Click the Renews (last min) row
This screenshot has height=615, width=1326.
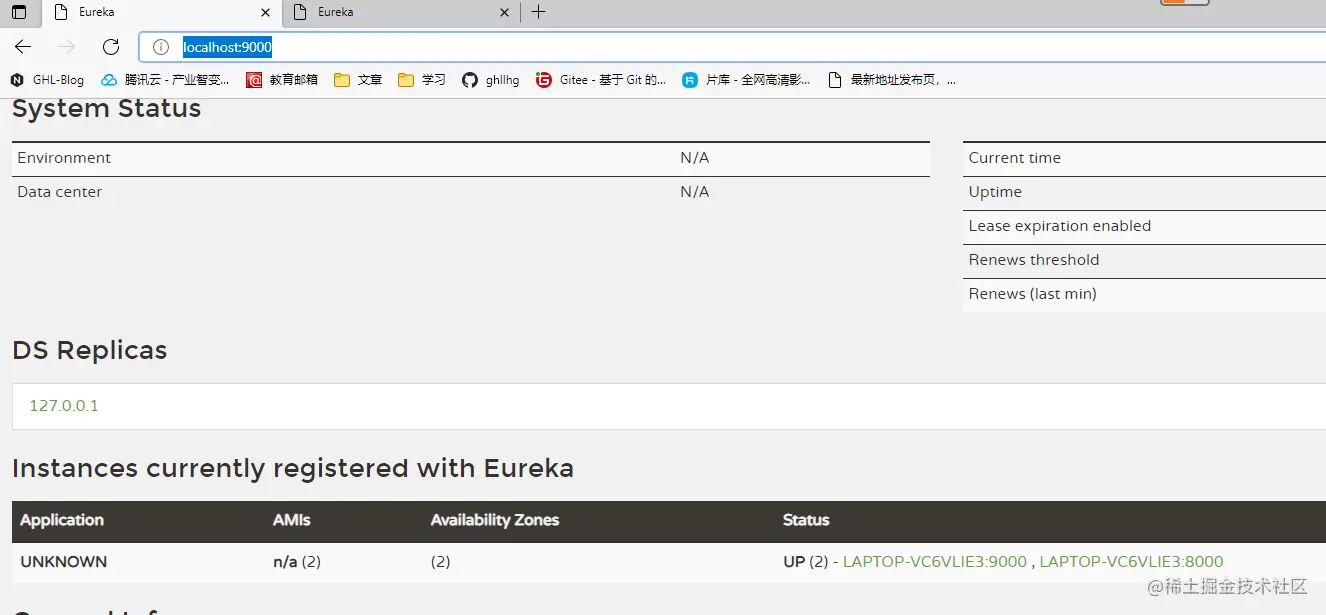click(x=1144, y=295)
